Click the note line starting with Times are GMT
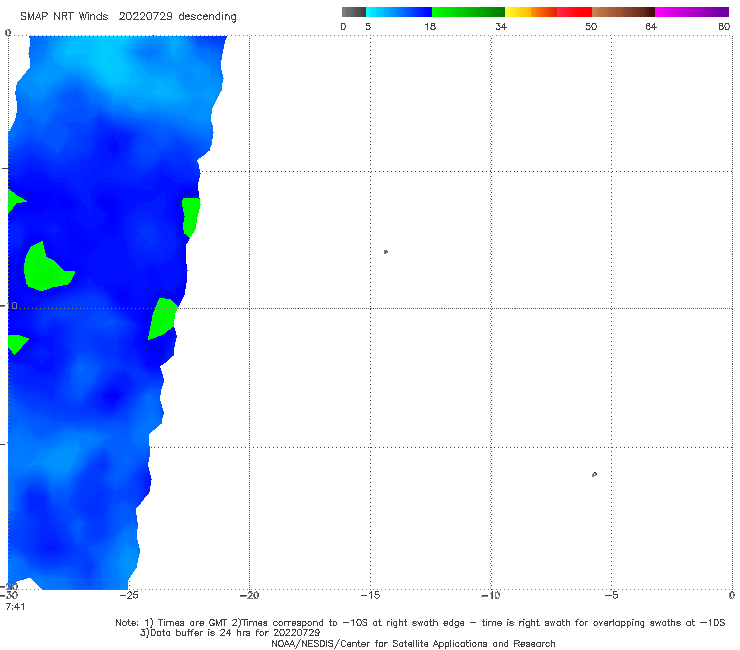This screenshot has width=740, height=650. [420, 623]
